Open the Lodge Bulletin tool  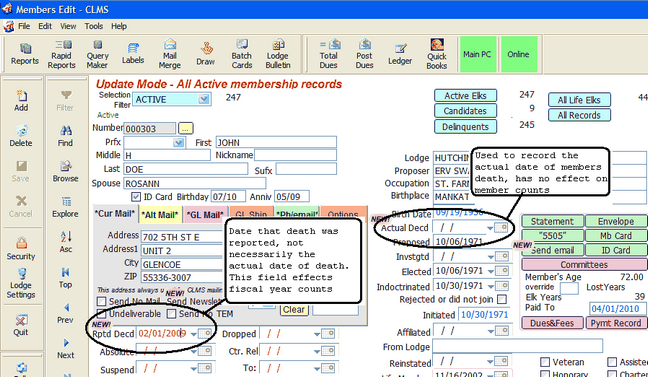click(278, 54)
